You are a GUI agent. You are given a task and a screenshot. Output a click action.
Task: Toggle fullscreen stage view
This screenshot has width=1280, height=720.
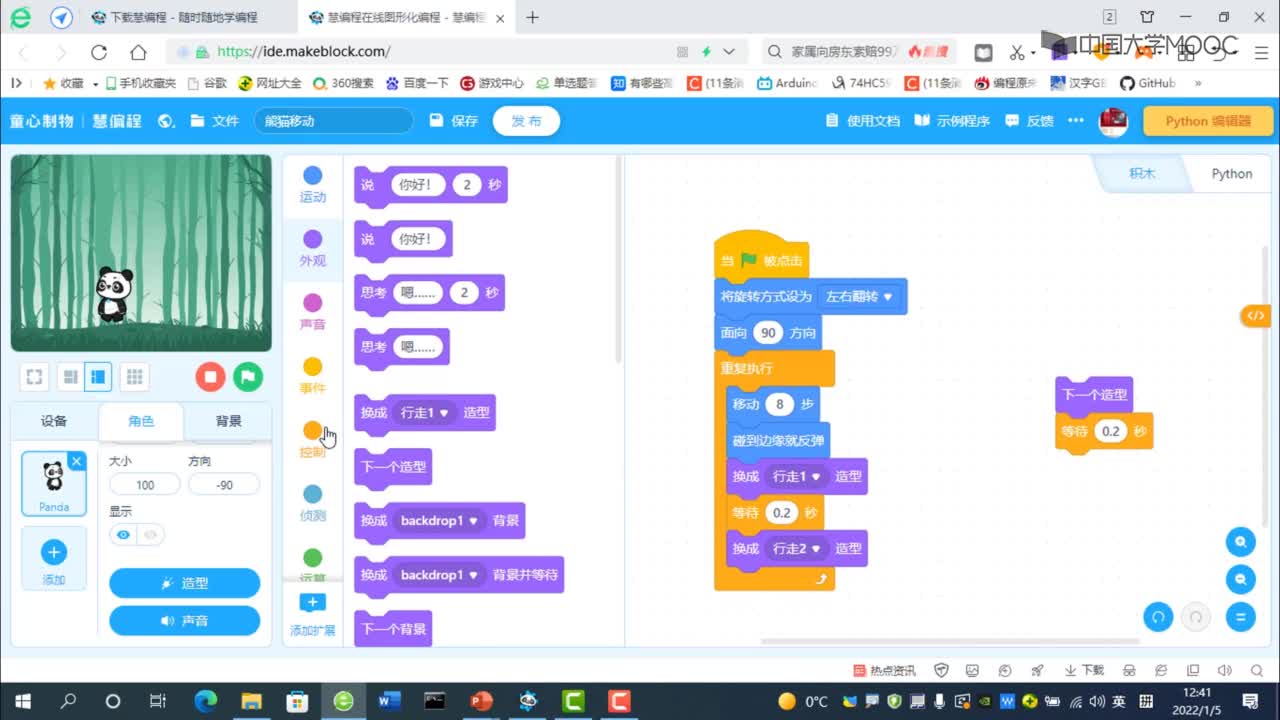coord(34,377)
